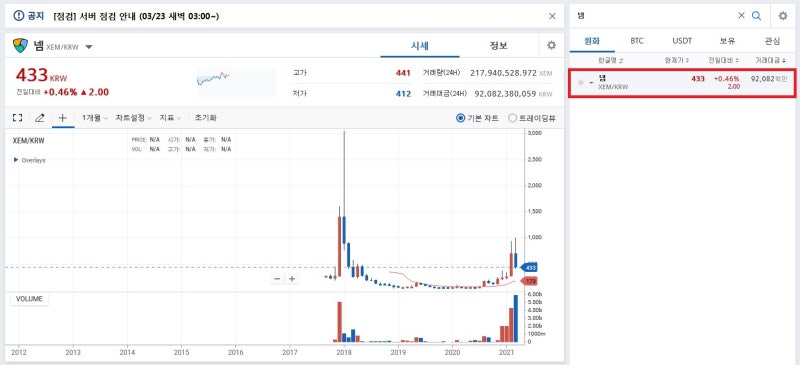800x365 pixels.
Task: Click the 초기화 reset button
Action: tap(205, 118)
